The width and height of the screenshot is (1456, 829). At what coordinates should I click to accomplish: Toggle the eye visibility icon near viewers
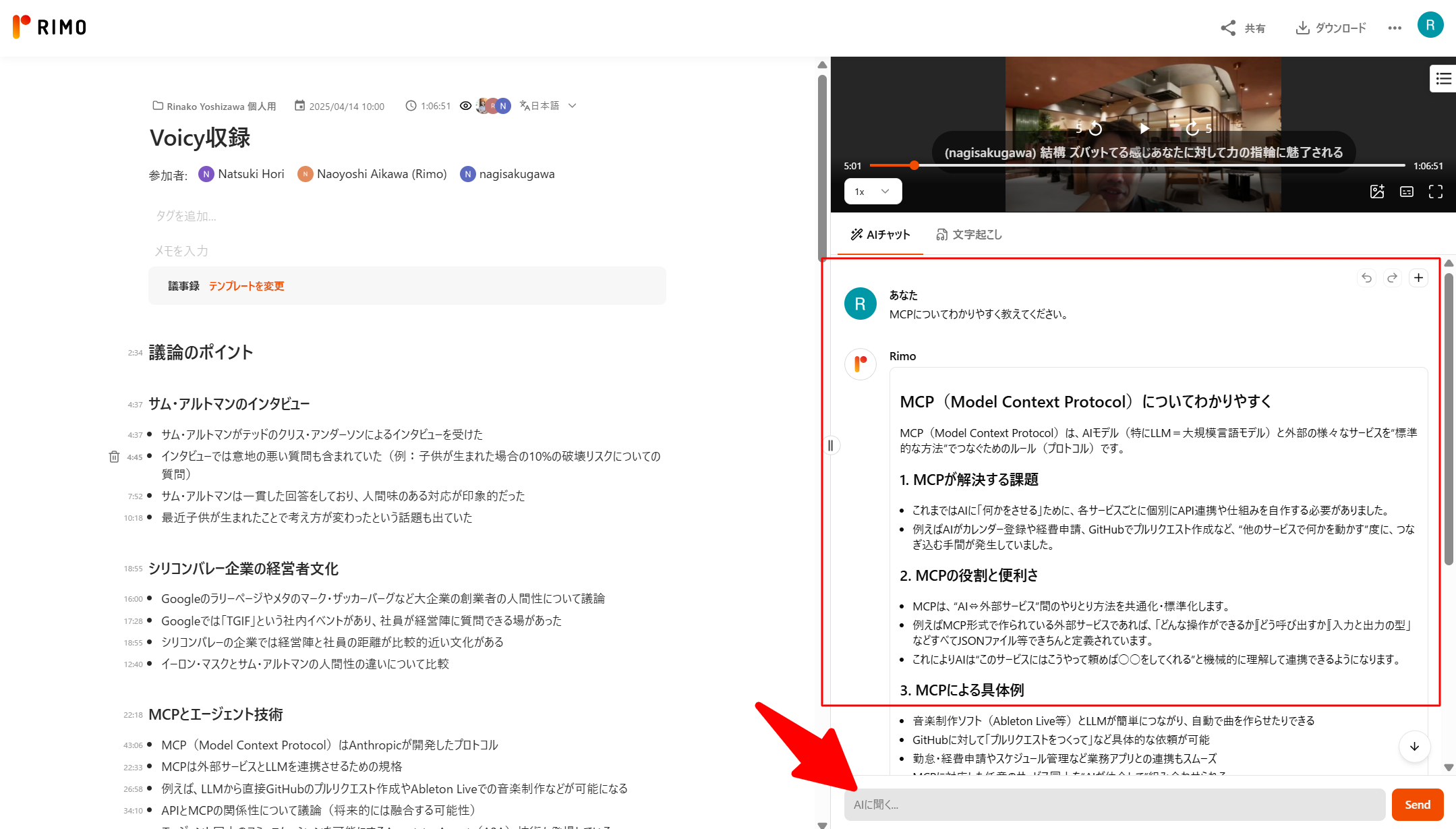(x=465, y=106)
